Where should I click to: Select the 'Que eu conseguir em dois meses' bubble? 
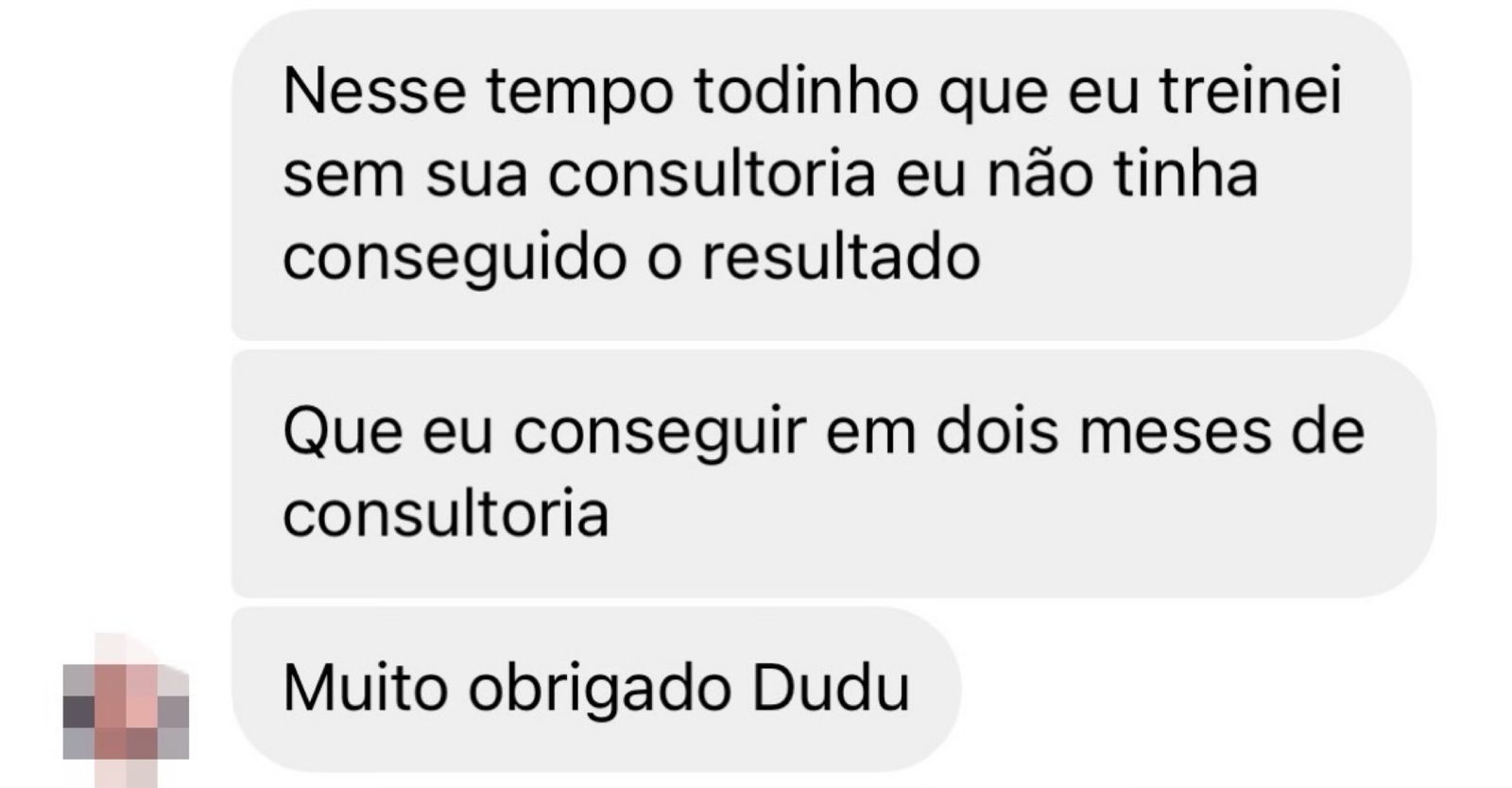coord(833,472)
